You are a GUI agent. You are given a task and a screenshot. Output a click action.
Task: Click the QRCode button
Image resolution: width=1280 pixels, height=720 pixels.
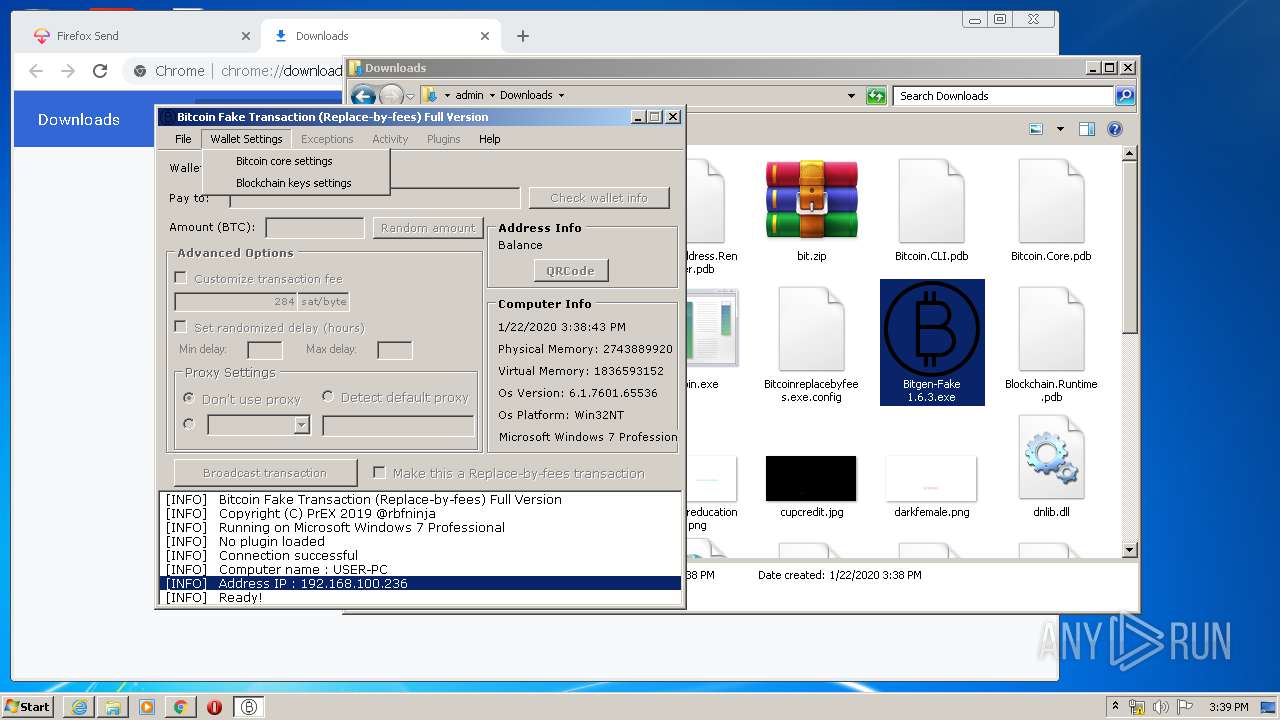point(570,271)
